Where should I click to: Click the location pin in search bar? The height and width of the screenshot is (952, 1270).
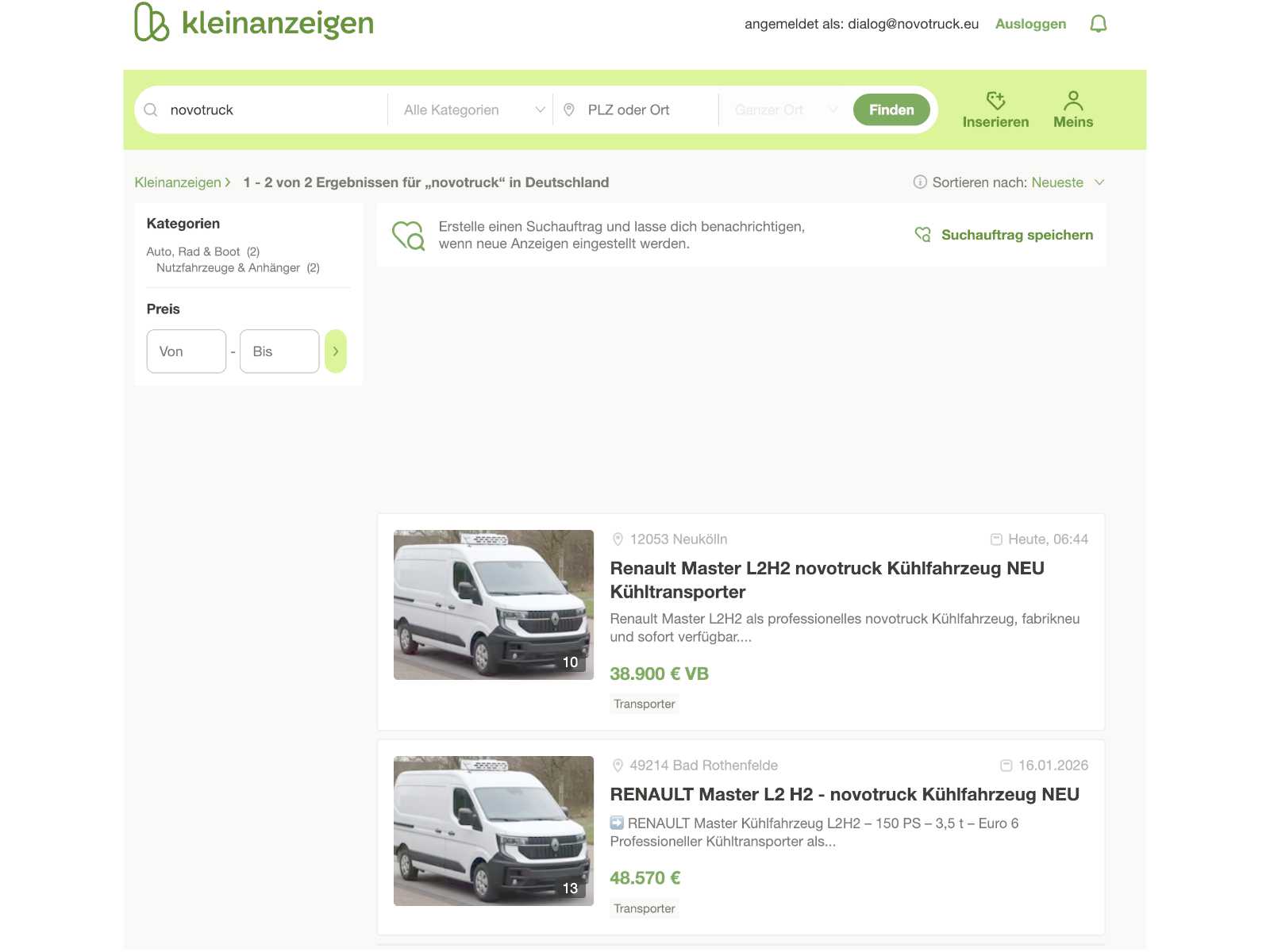click(x=569, y=110)
